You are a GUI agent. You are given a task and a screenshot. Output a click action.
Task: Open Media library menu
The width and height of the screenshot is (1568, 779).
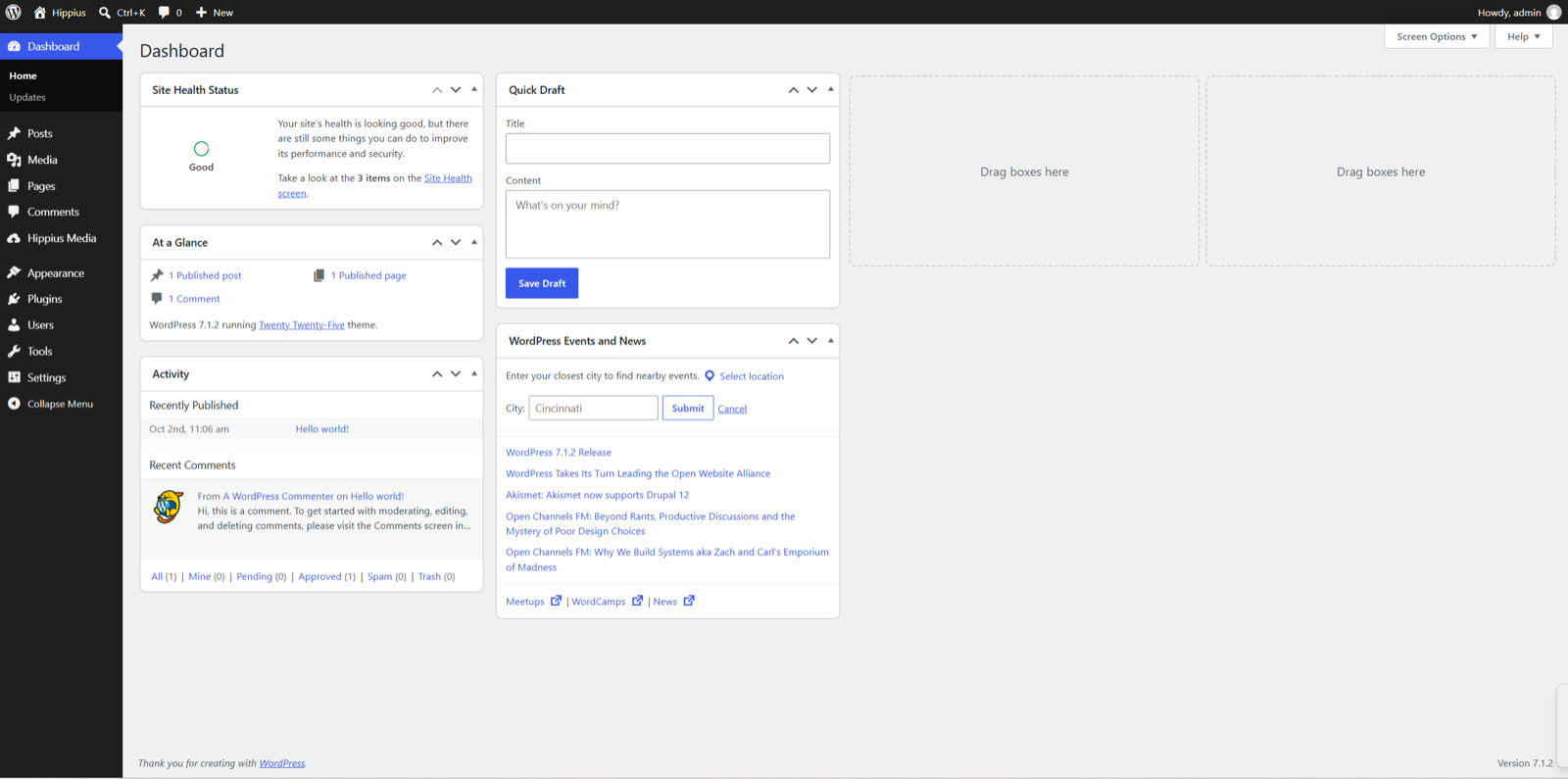61,160
